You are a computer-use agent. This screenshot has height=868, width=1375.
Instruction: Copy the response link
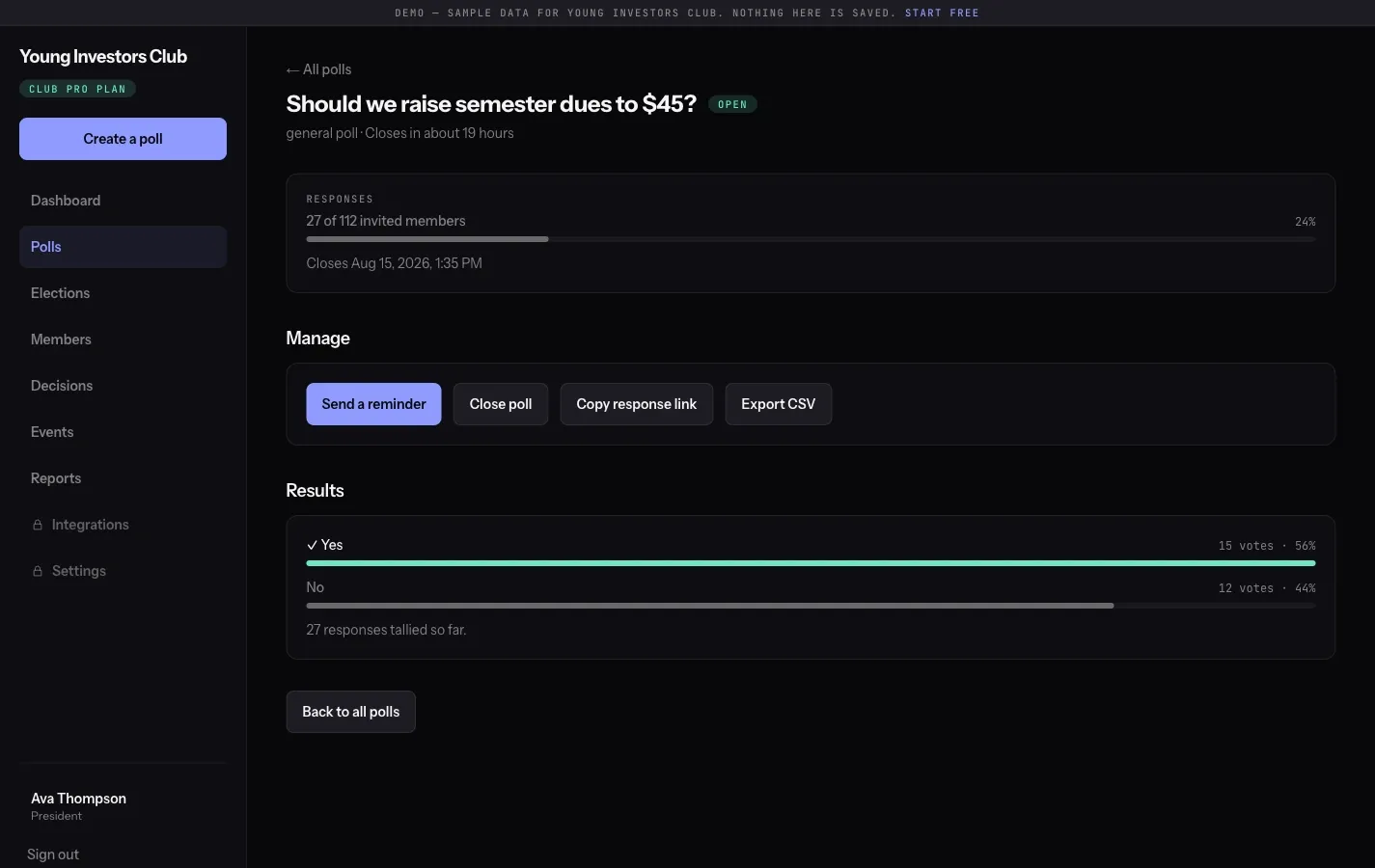(637, 404)
